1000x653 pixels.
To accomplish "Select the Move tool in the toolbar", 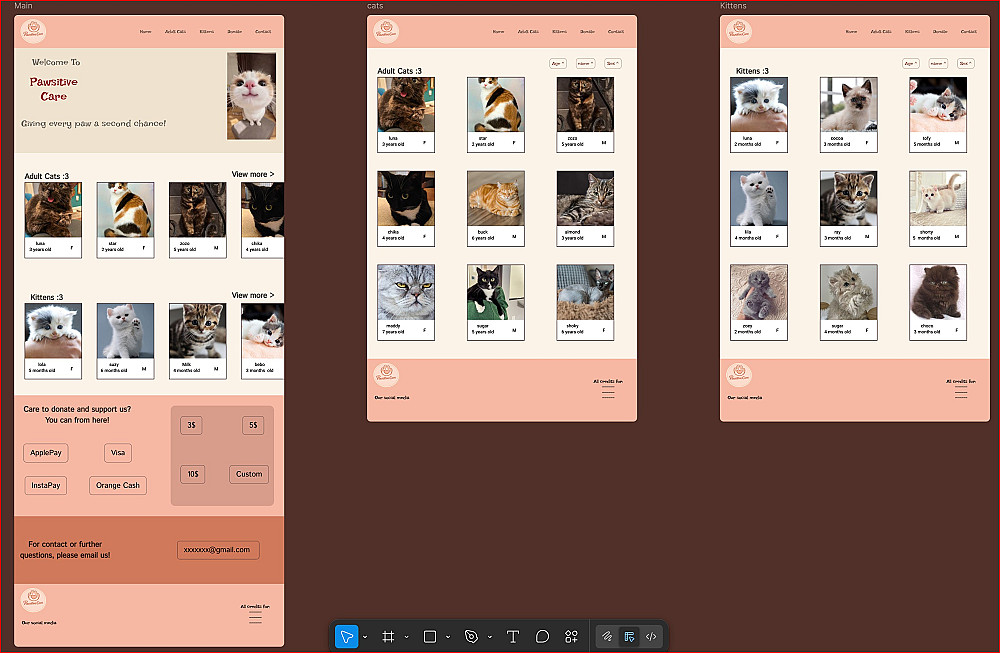I will click(x=346, y=636).
